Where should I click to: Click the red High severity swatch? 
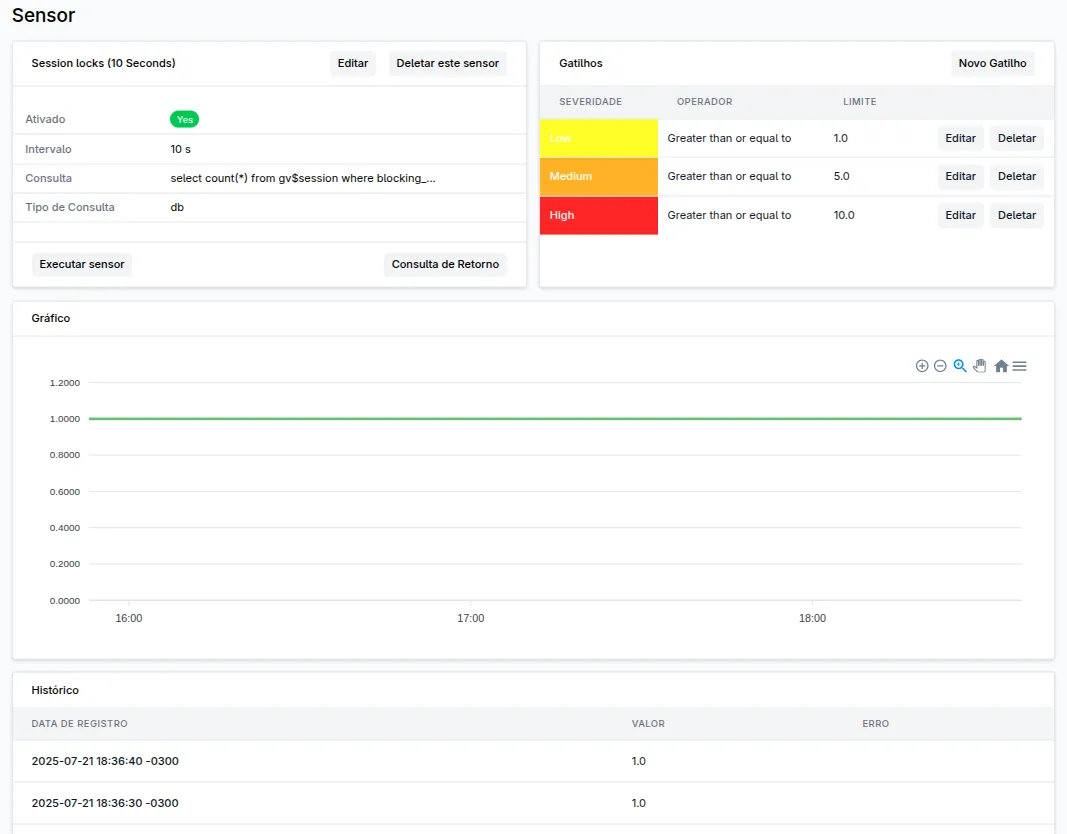[x=598, y=215]
